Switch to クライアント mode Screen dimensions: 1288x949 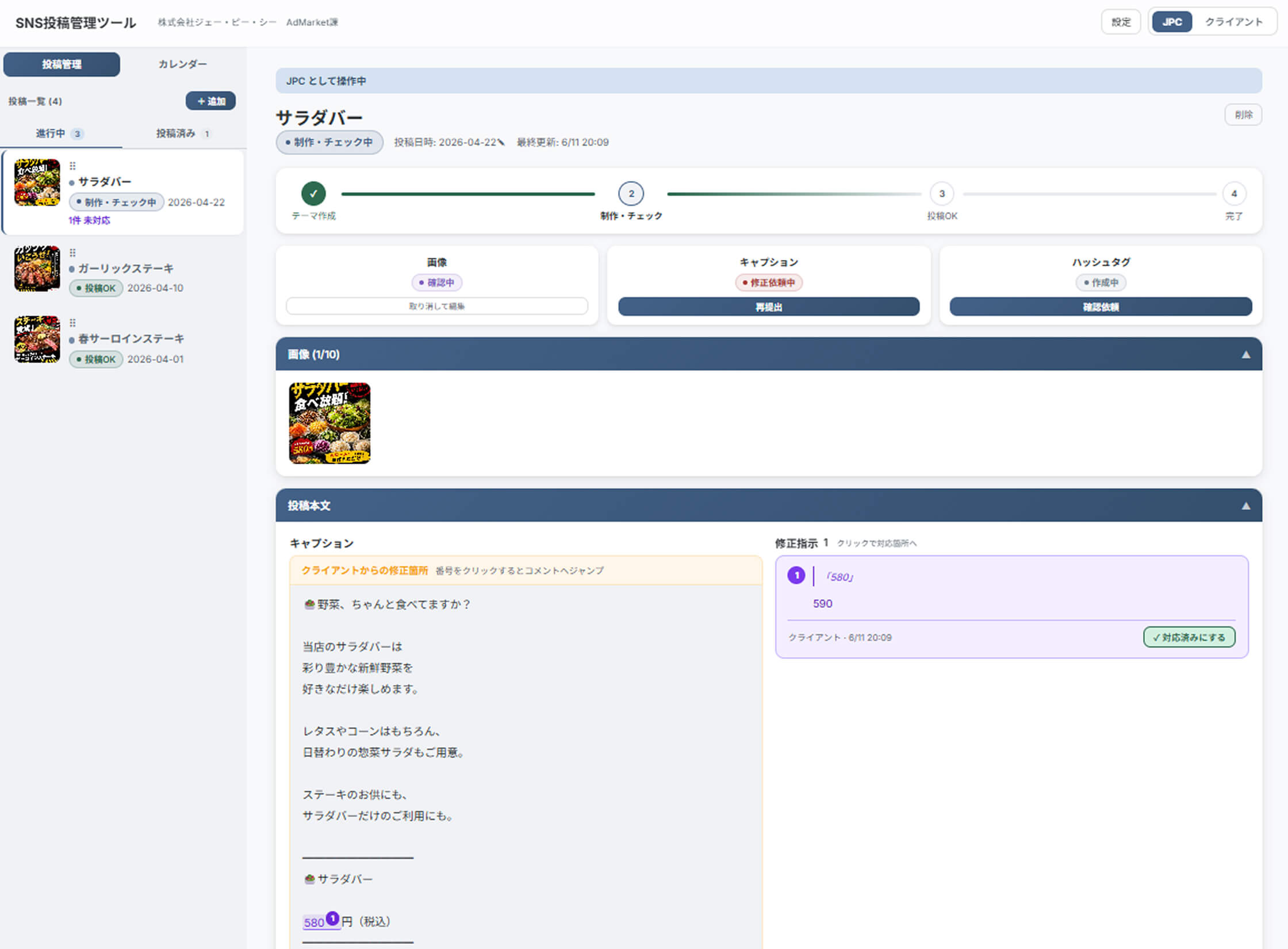[1233, 22]
